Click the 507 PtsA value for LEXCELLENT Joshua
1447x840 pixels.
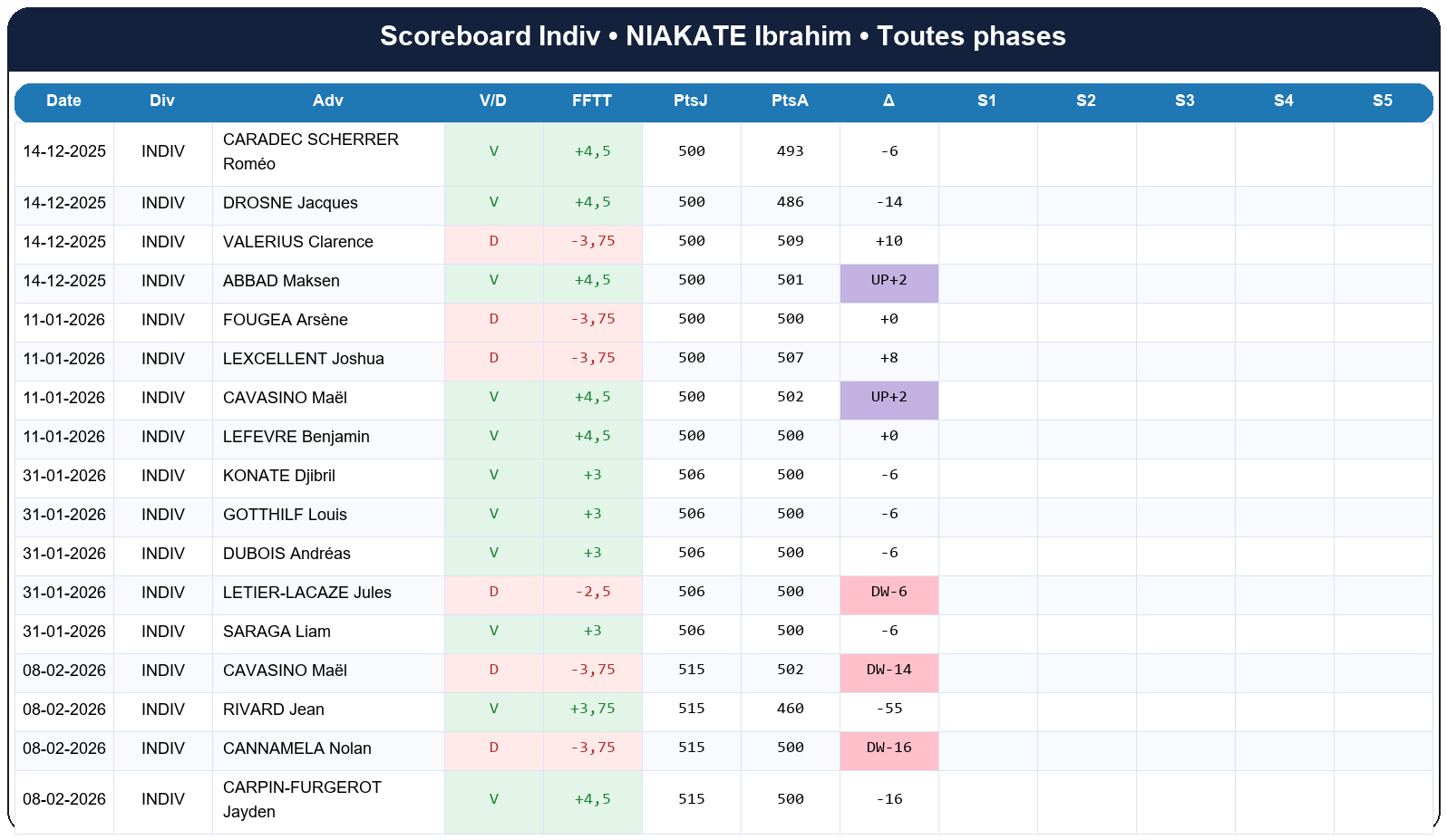point(791,358)
